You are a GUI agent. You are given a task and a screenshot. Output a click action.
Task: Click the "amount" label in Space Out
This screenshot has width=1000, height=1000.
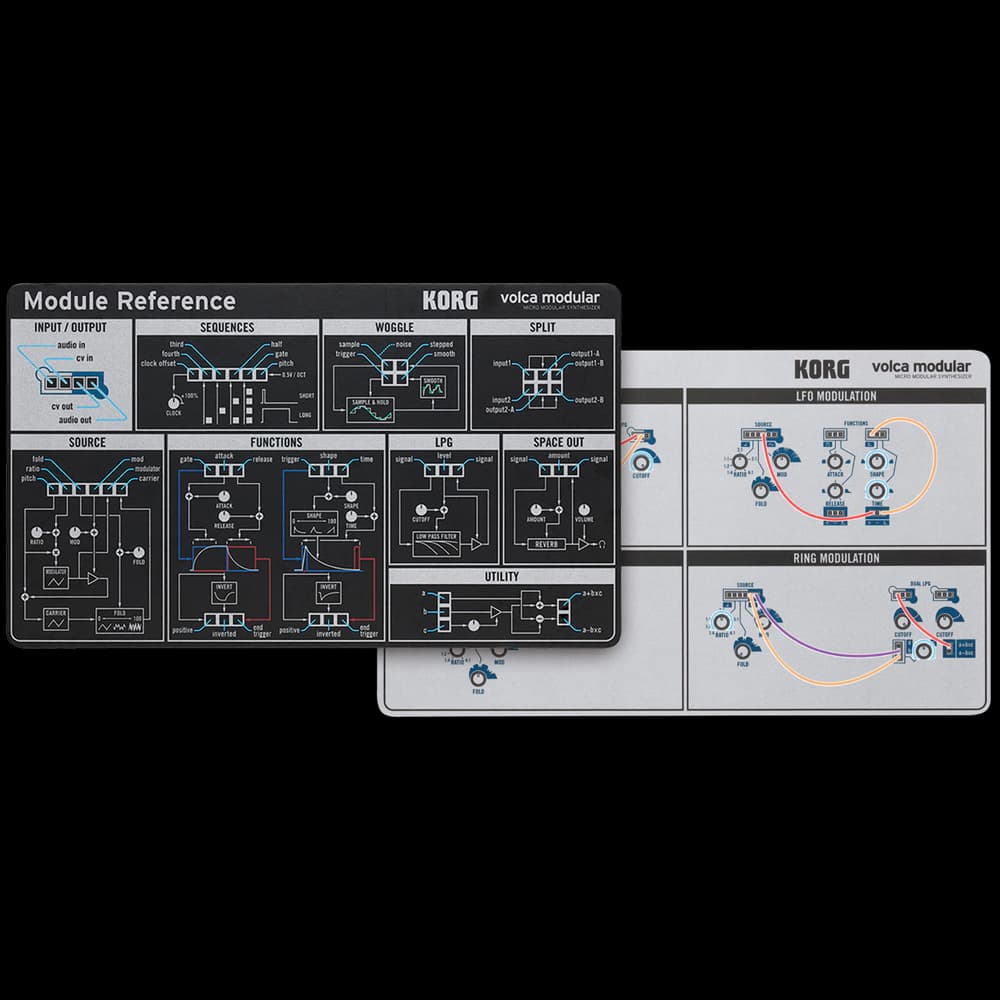tap(559, 456)
